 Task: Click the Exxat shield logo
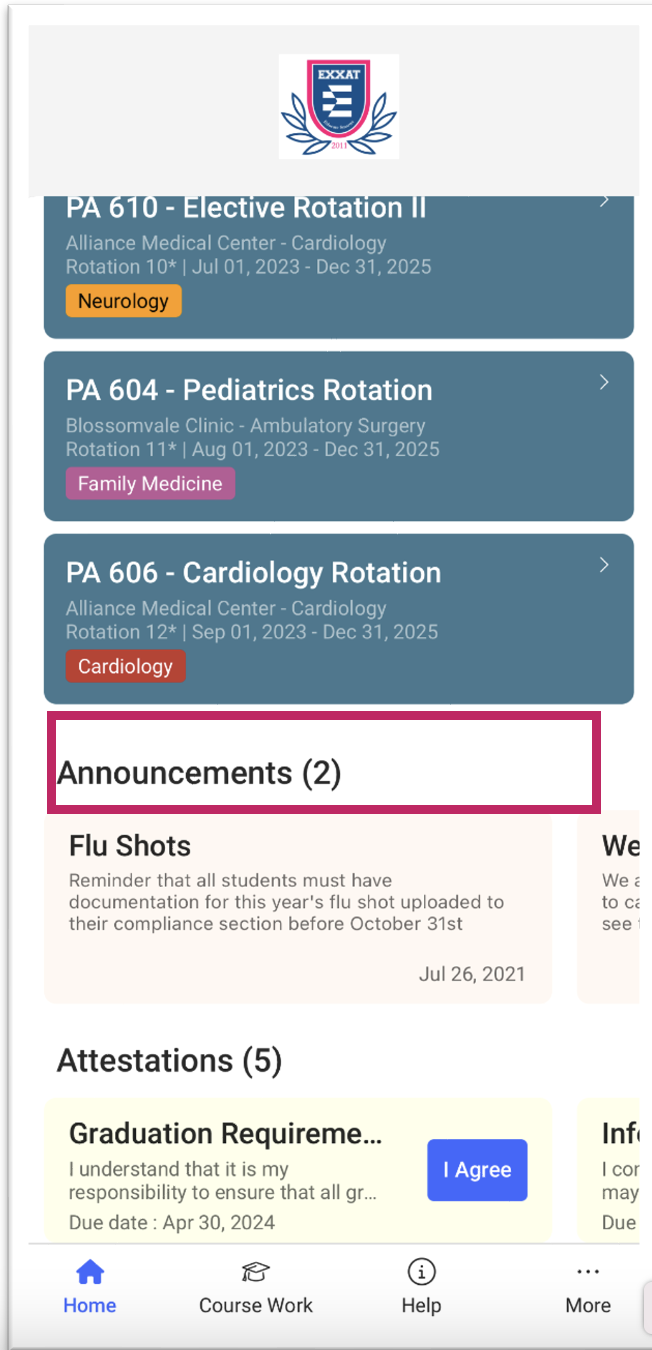(338, 107)
